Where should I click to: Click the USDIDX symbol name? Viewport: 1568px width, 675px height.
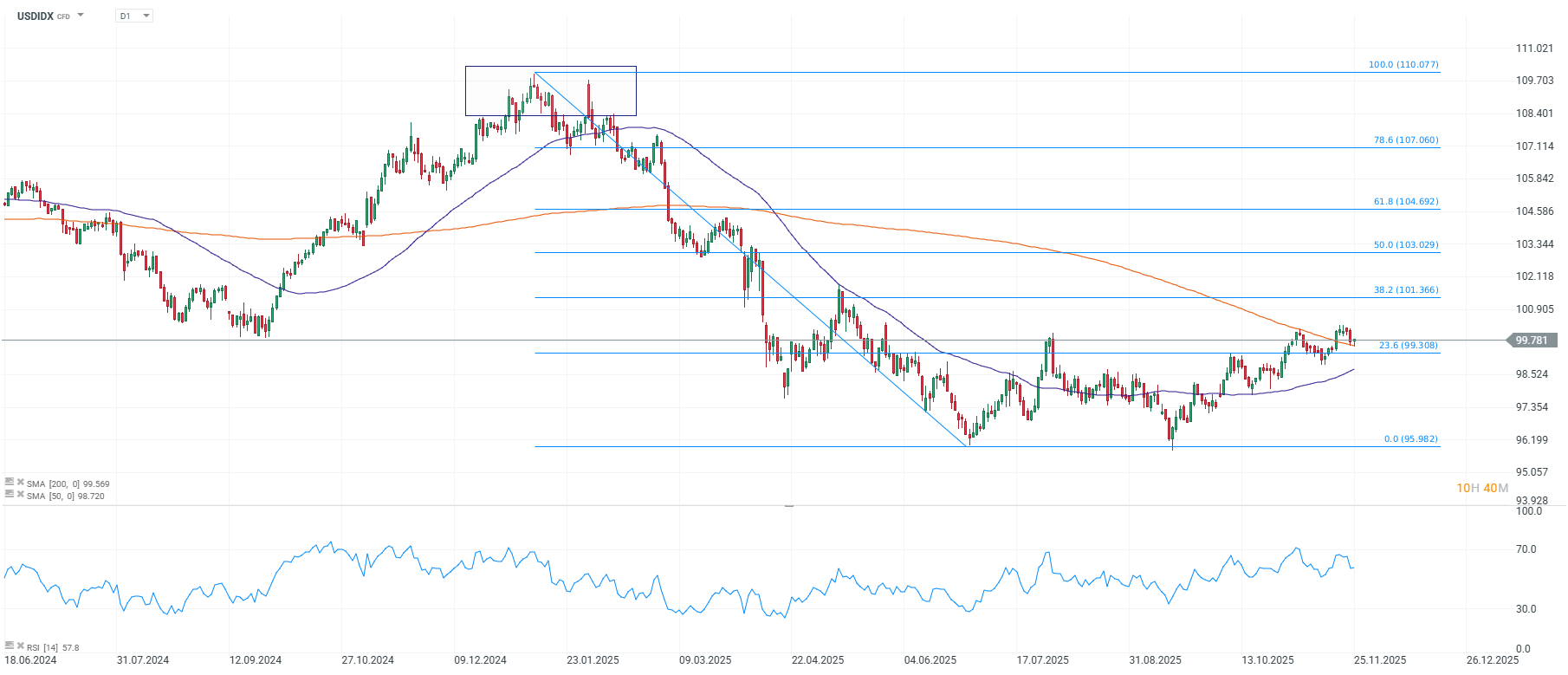(x=36, y=16)
